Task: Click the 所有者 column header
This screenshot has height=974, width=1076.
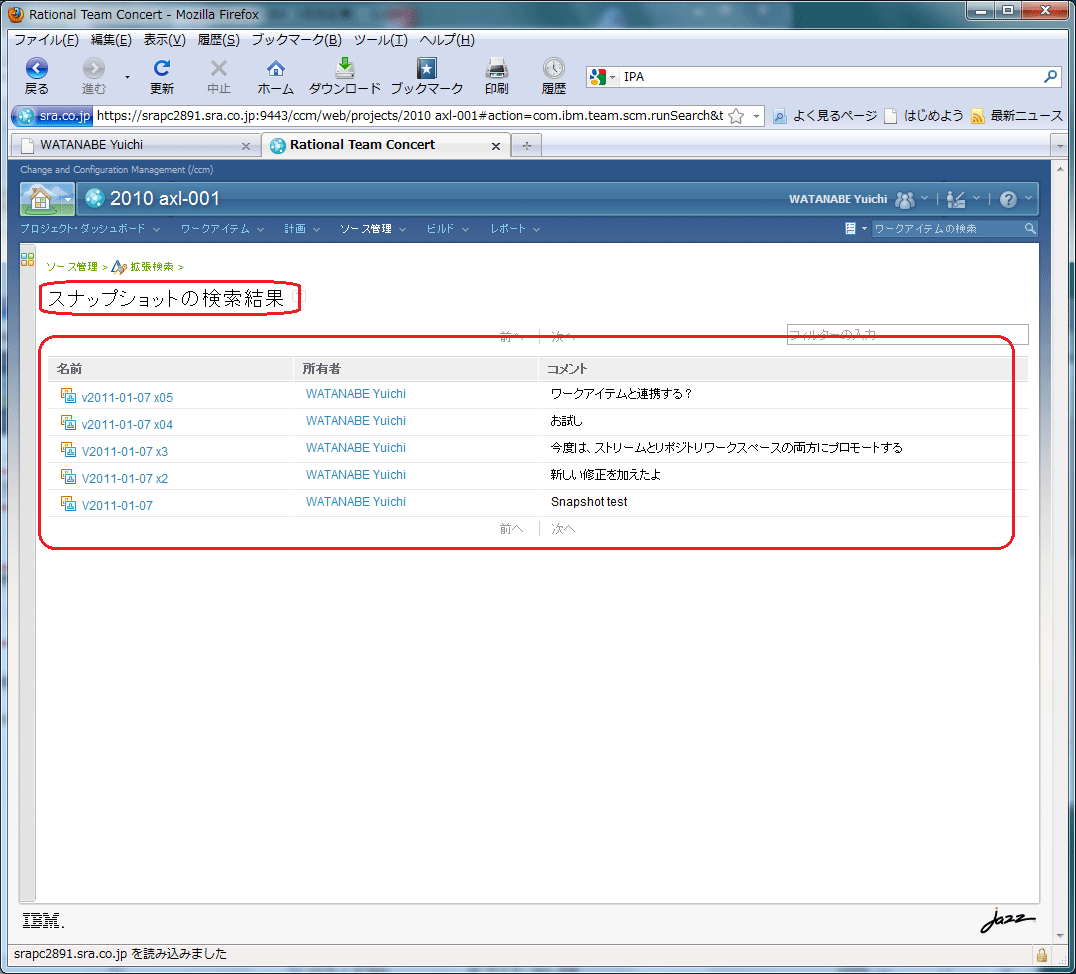Action: (416, 369)
